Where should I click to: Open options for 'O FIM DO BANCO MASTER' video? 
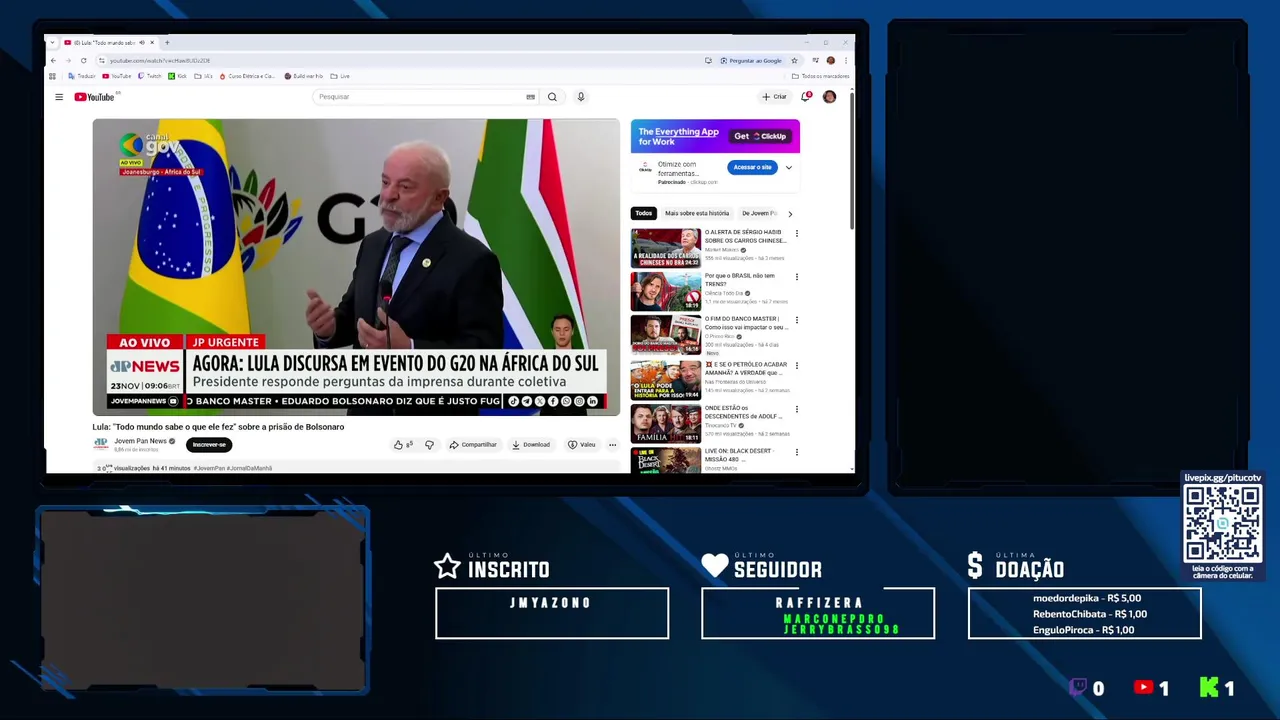[797, 320]
